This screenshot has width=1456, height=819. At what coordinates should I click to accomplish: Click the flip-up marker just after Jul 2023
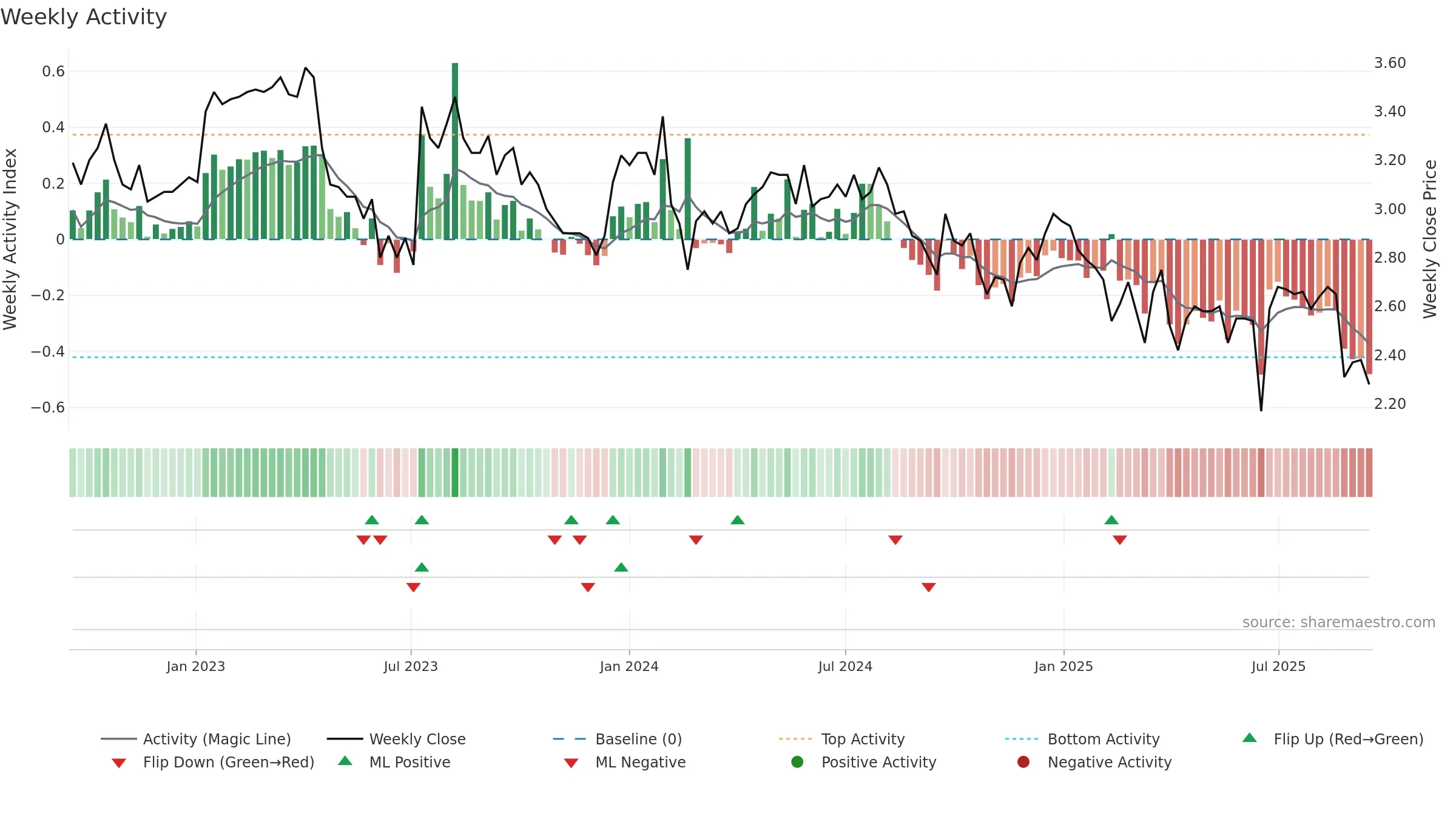tap(422, 520)
